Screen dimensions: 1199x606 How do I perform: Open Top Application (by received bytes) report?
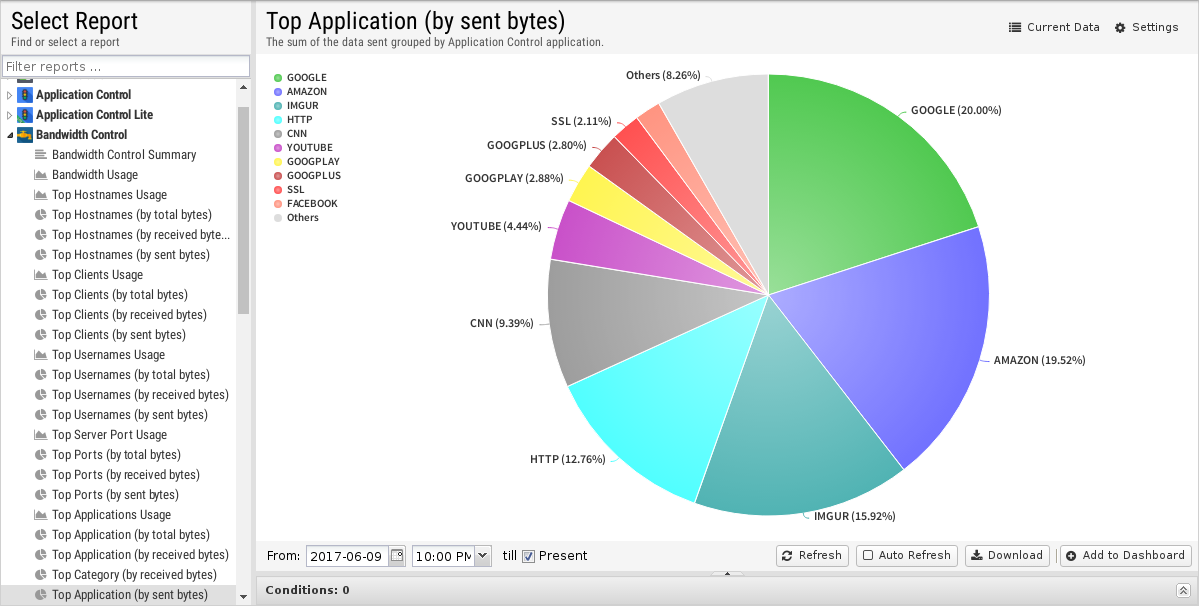(140, 555)
